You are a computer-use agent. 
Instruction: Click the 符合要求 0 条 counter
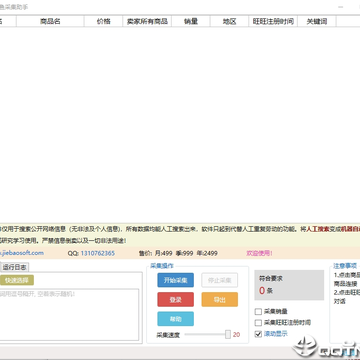click(x=289, y=285)
